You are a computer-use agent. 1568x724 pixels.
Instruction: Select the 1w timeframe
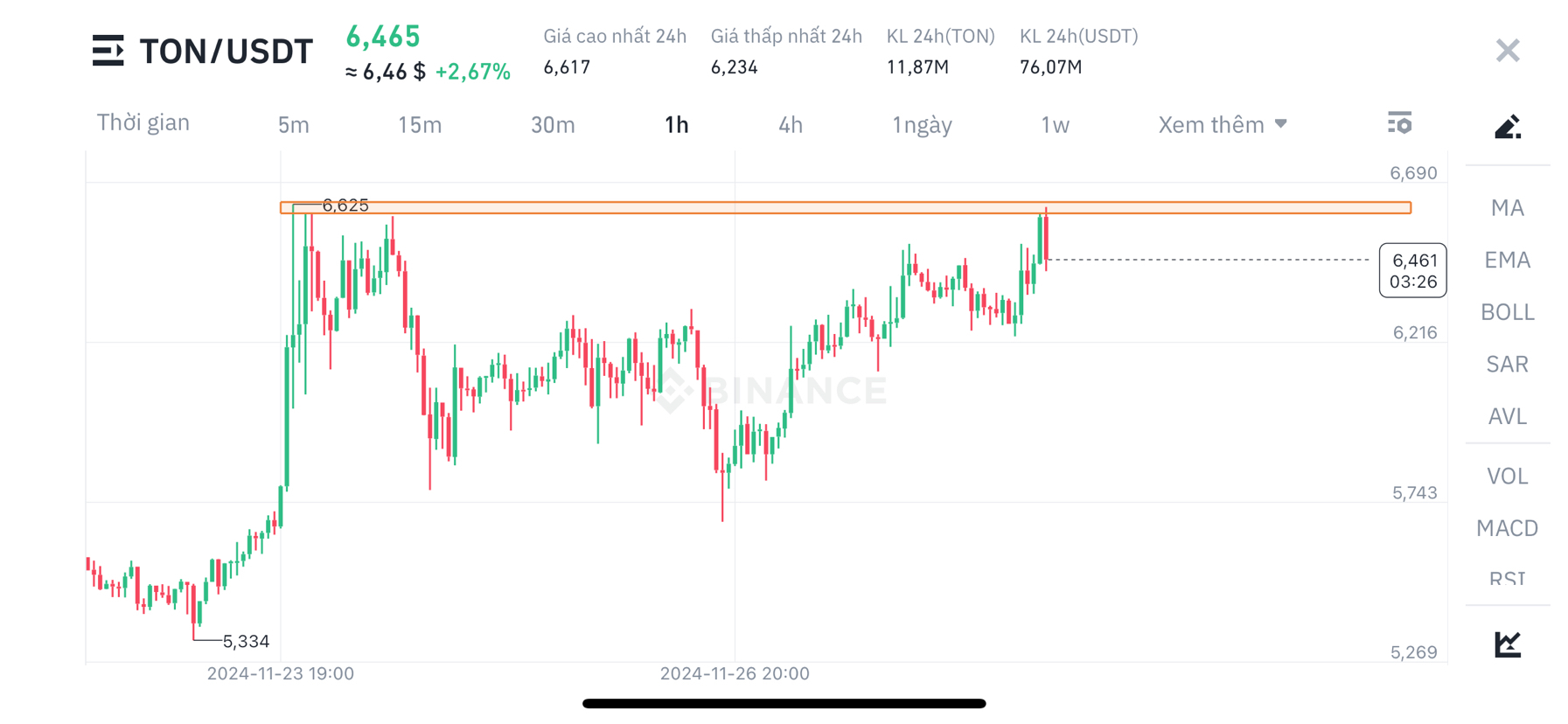1054,124
